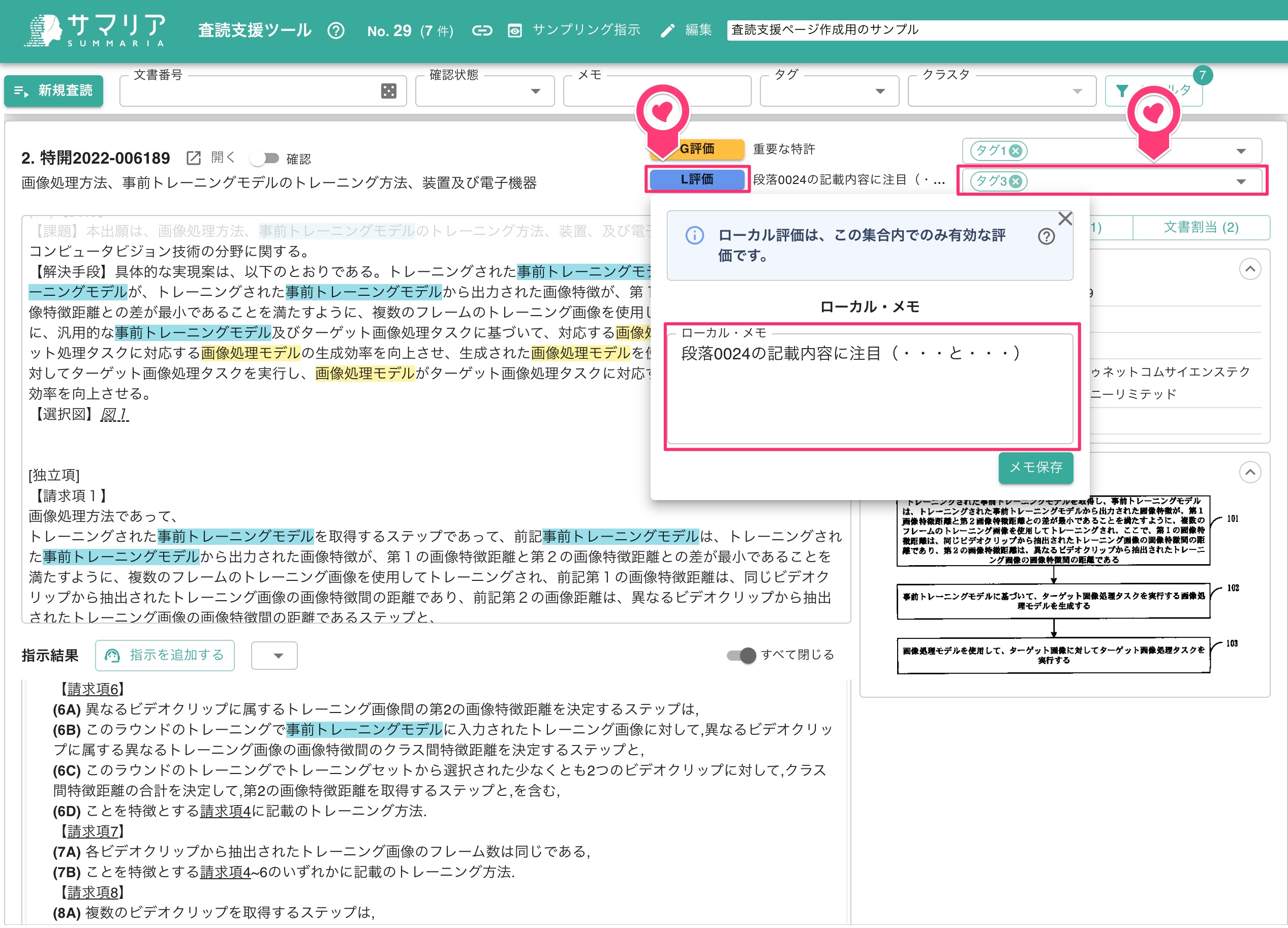Click the Summaria logo
This screenshot has height=928, width=1288.
click(94, 30)
